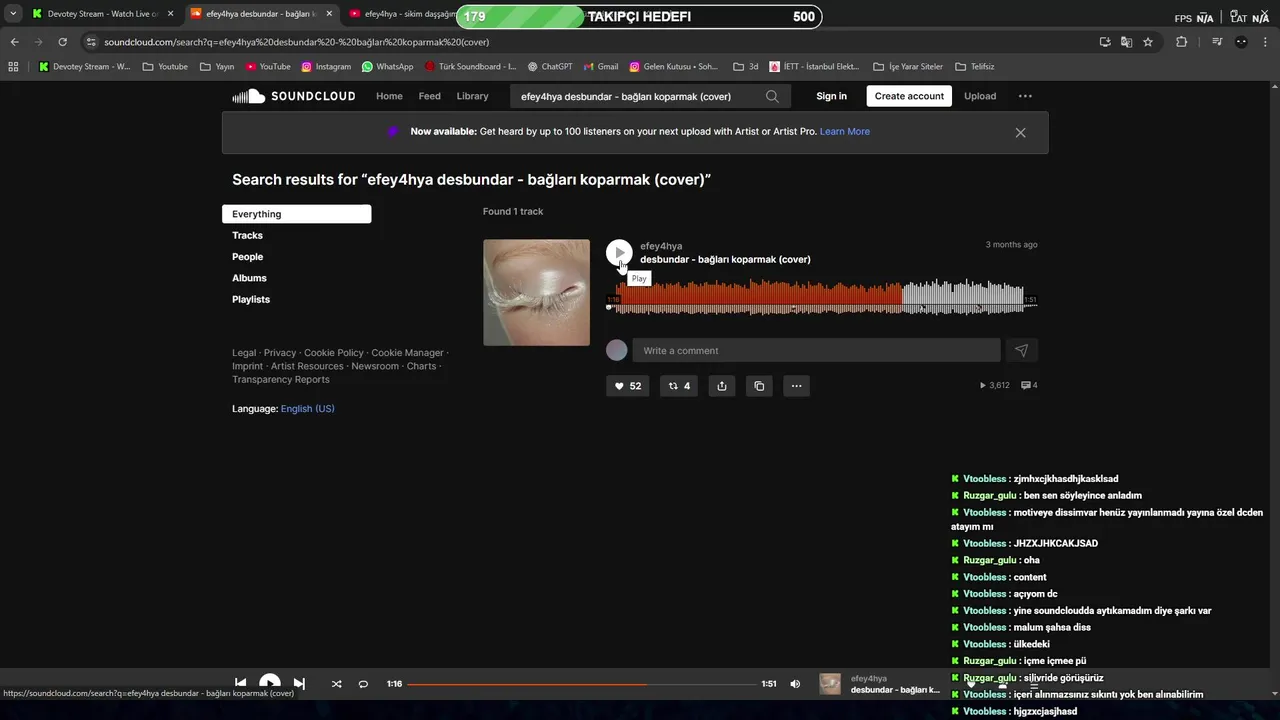Screen dimensions: 1280x720
Task: Click the Charts footer link
Action: 421,366
